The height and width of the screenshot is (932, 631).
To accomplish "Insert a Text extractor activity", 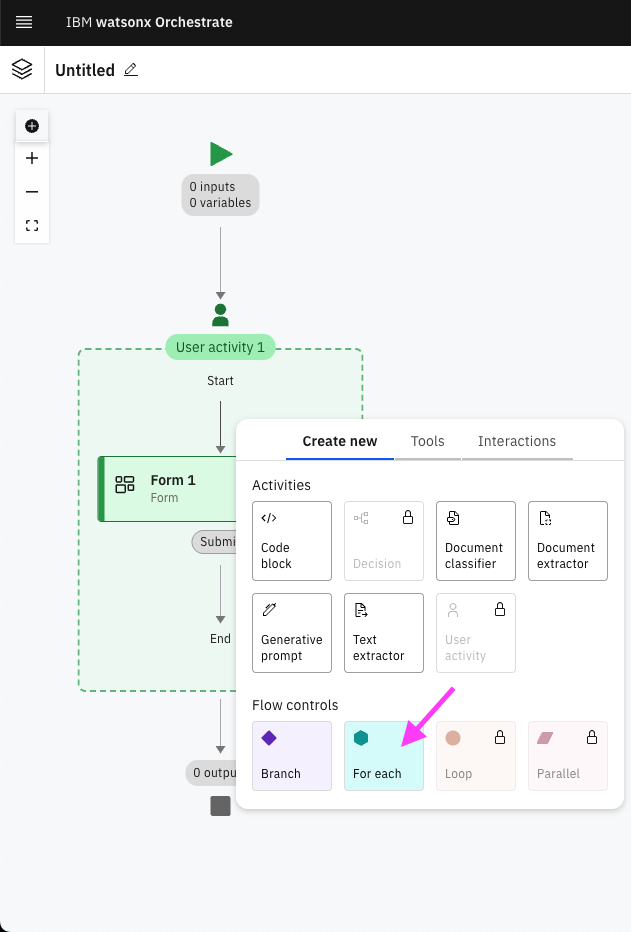I will click(384, 633).
